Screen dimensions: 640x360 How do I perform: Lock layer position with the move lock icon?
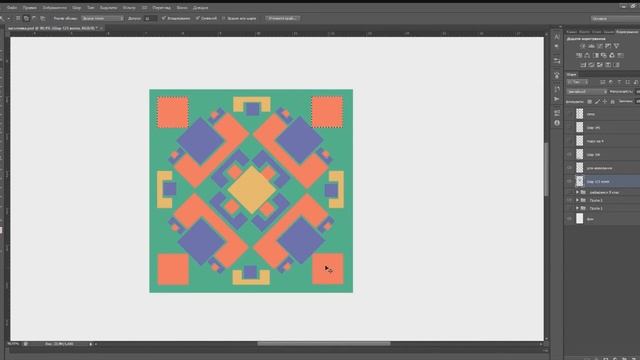605,101
